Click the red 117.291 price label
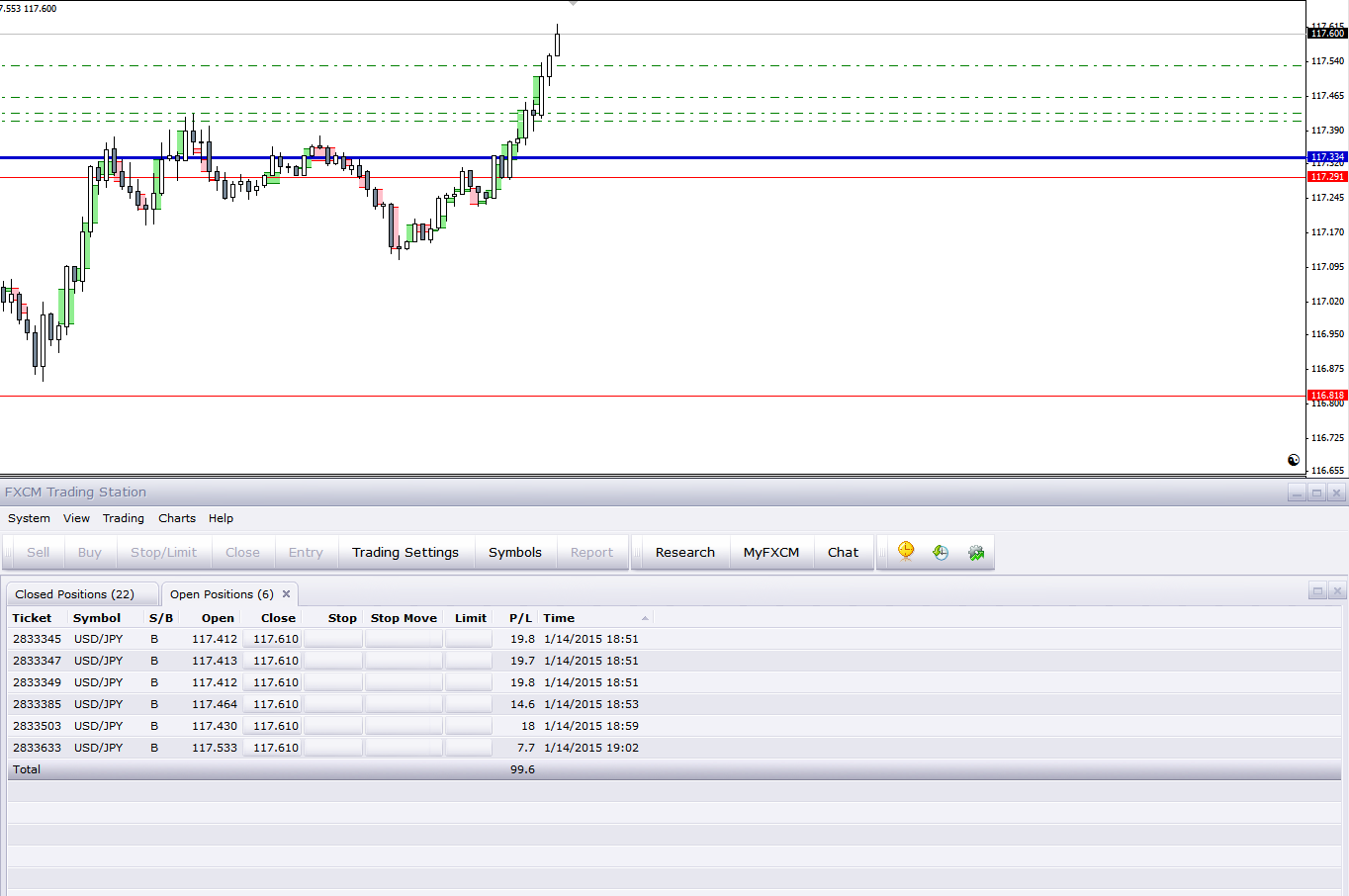Screen dimensions: 1349x896 tap(1327, 177)
